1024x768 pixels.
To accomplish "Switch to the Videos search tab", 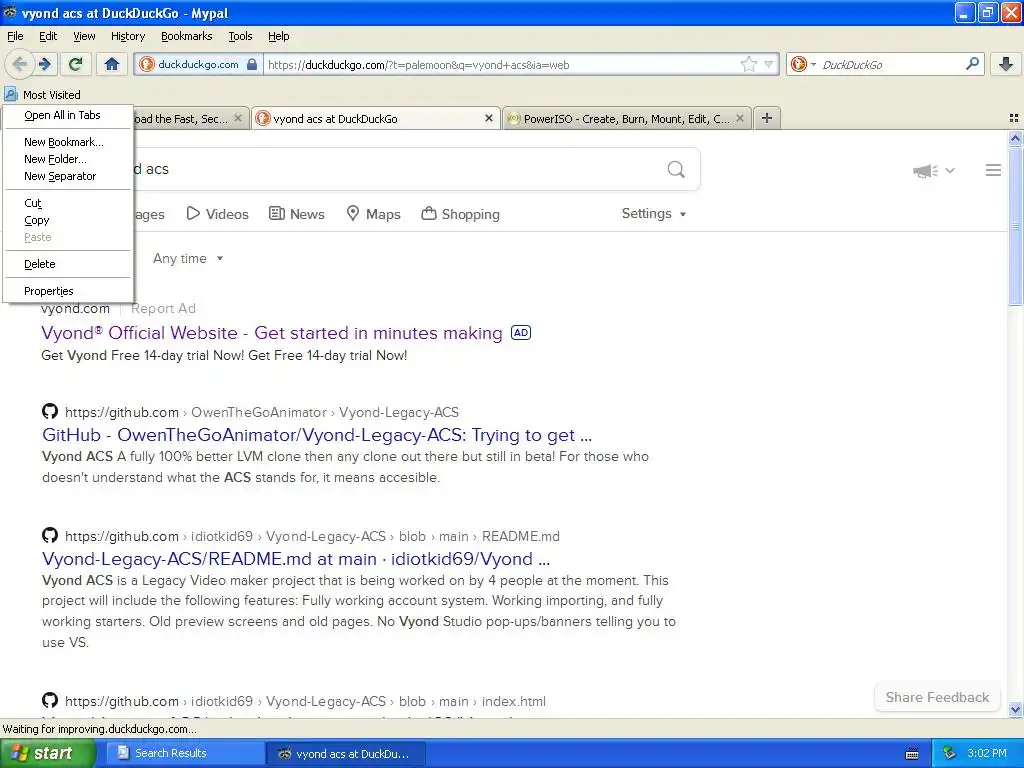I will pyautogui.click(x=217, y=214).
